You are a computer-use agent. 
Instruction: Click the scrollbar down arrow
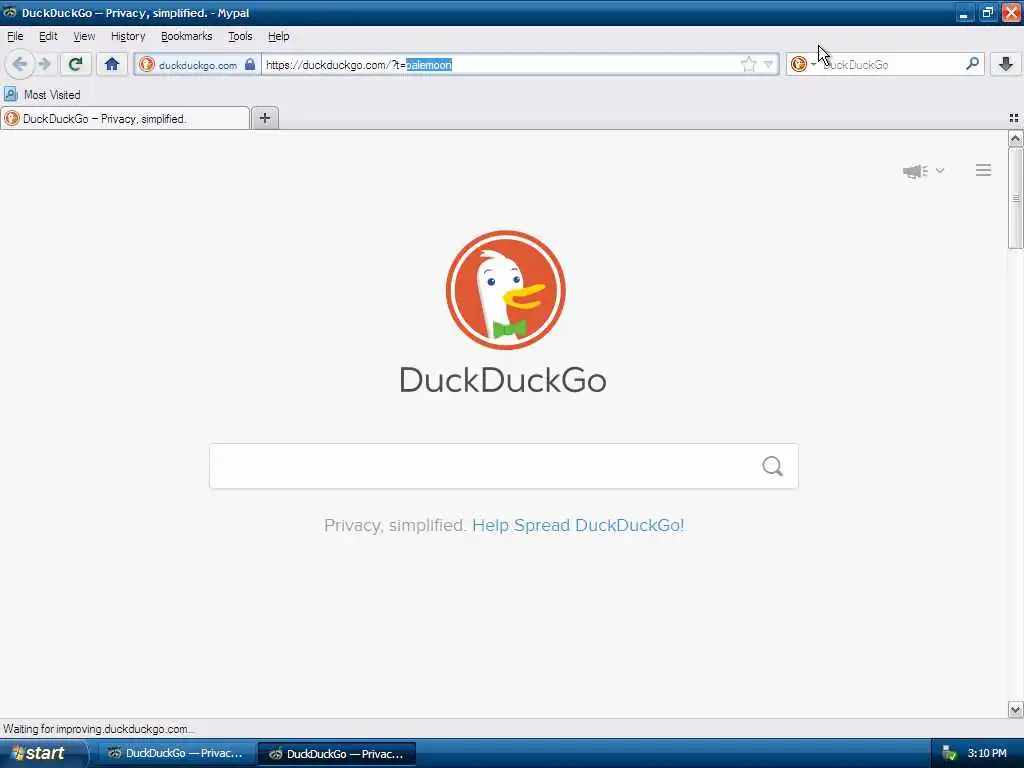tap(1016, 709)
